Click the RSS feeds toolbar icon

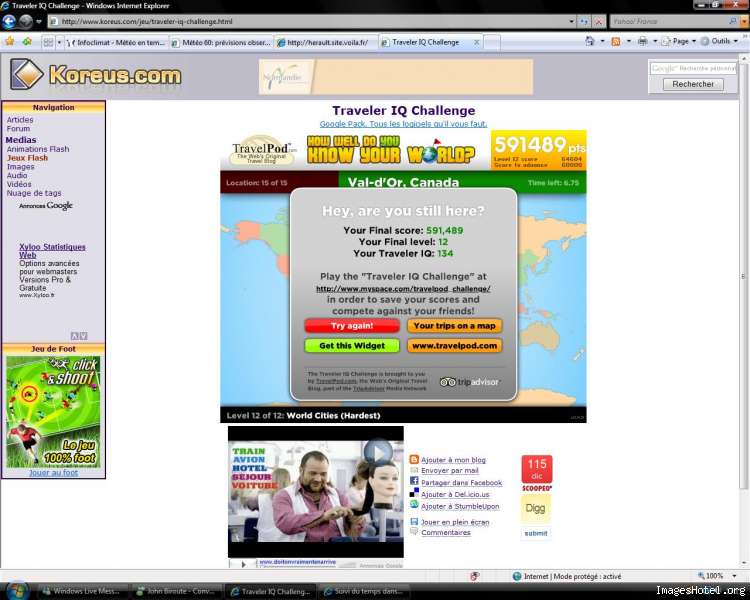(x=616, y=41)
